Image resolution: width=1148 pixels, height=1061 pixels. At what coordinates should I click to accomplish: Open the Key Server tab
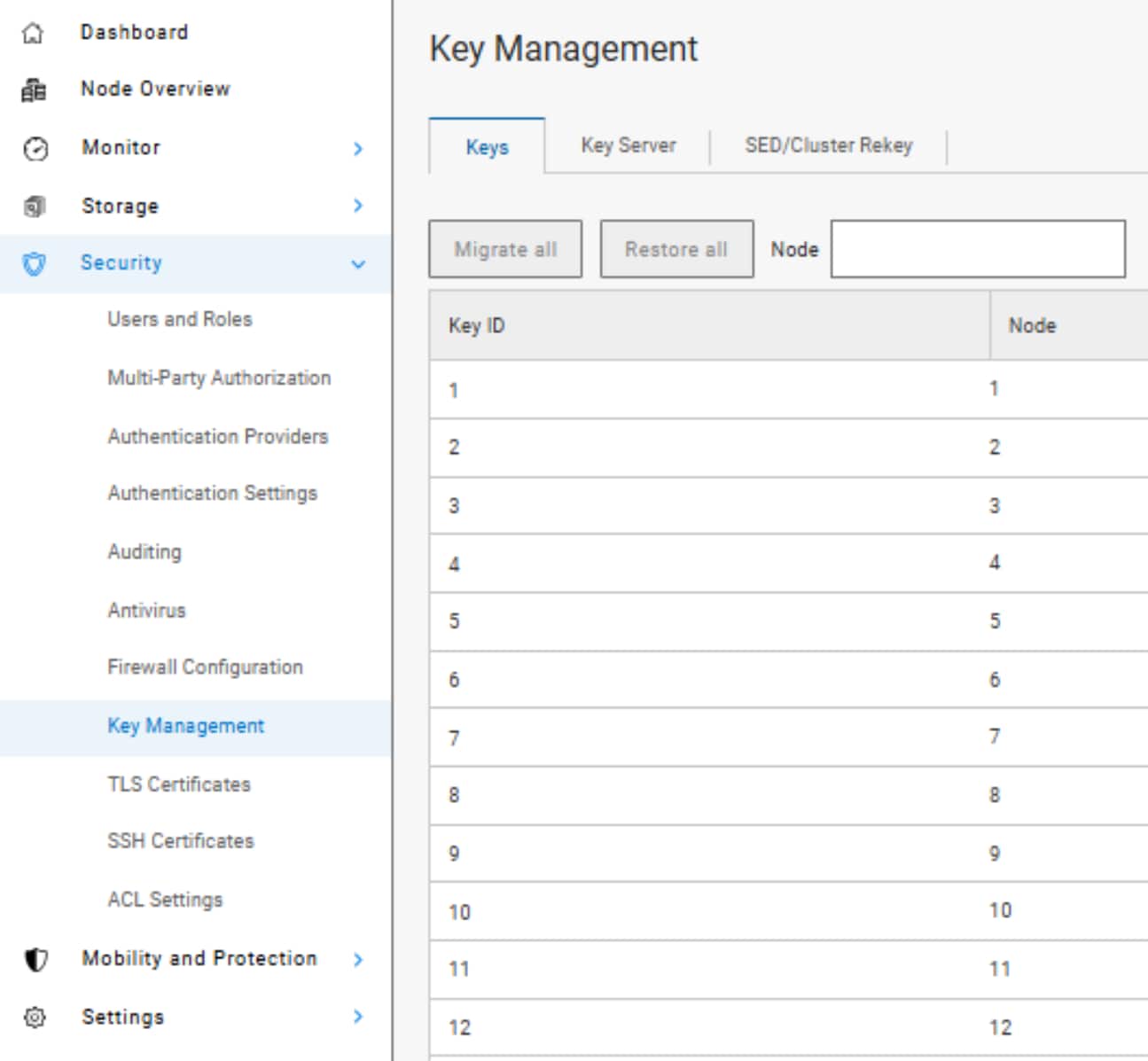(629, 145)
